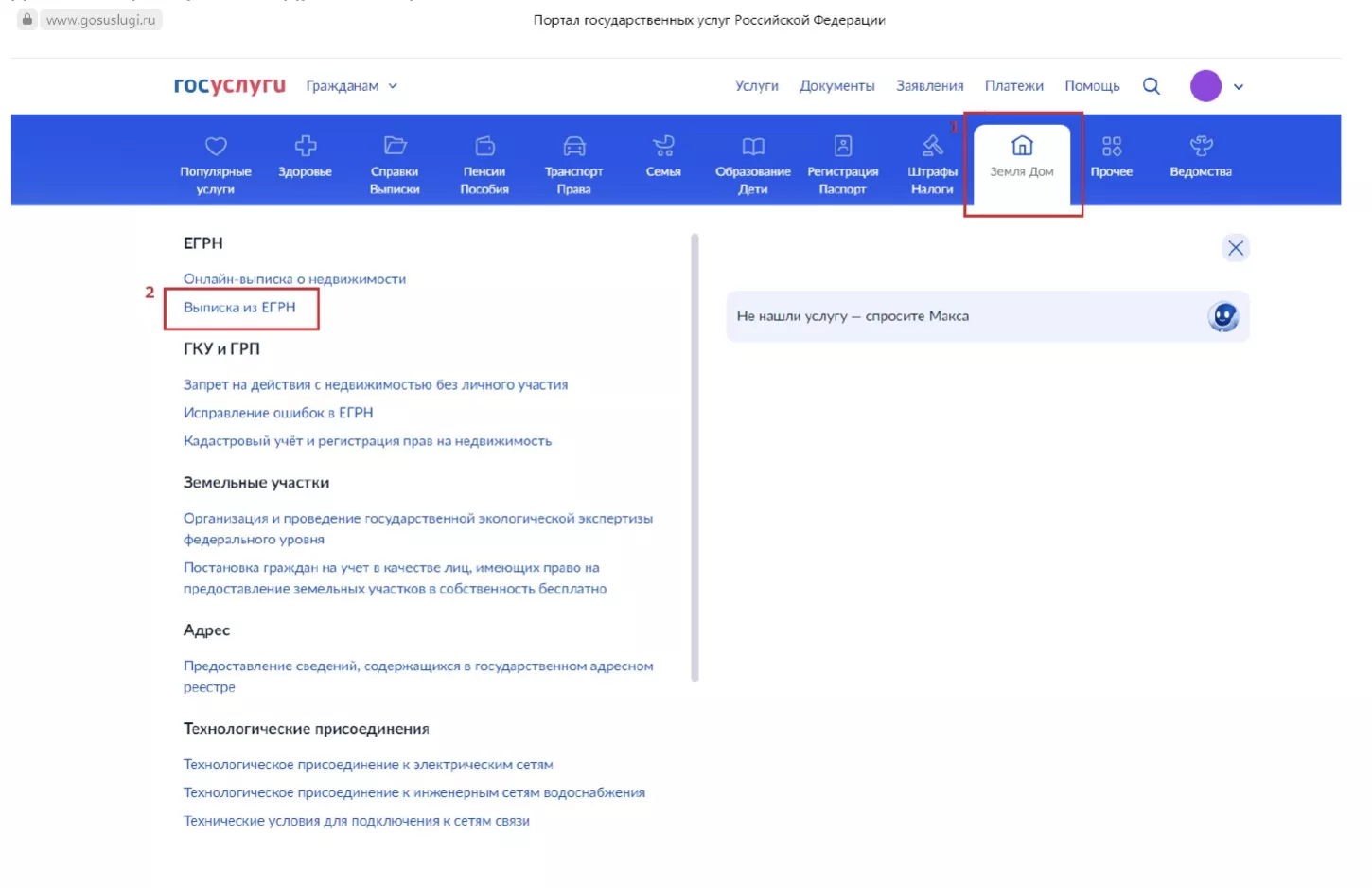Select the Штрафы Налоги gavel icon
The image size is (1372, 888).
coord(932,146)
